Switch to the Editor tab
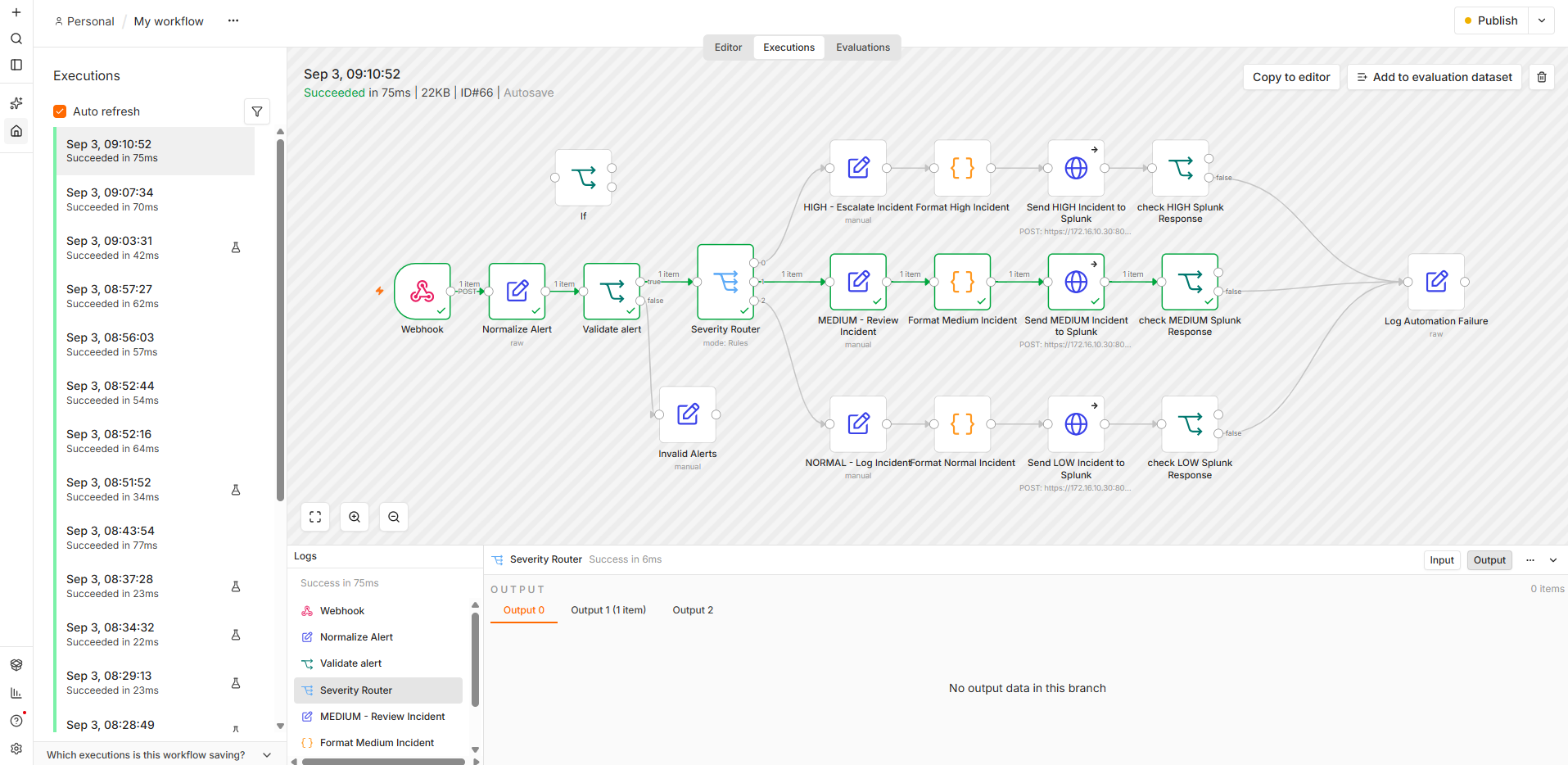The image size is (1568, 765). pos(728,48)
